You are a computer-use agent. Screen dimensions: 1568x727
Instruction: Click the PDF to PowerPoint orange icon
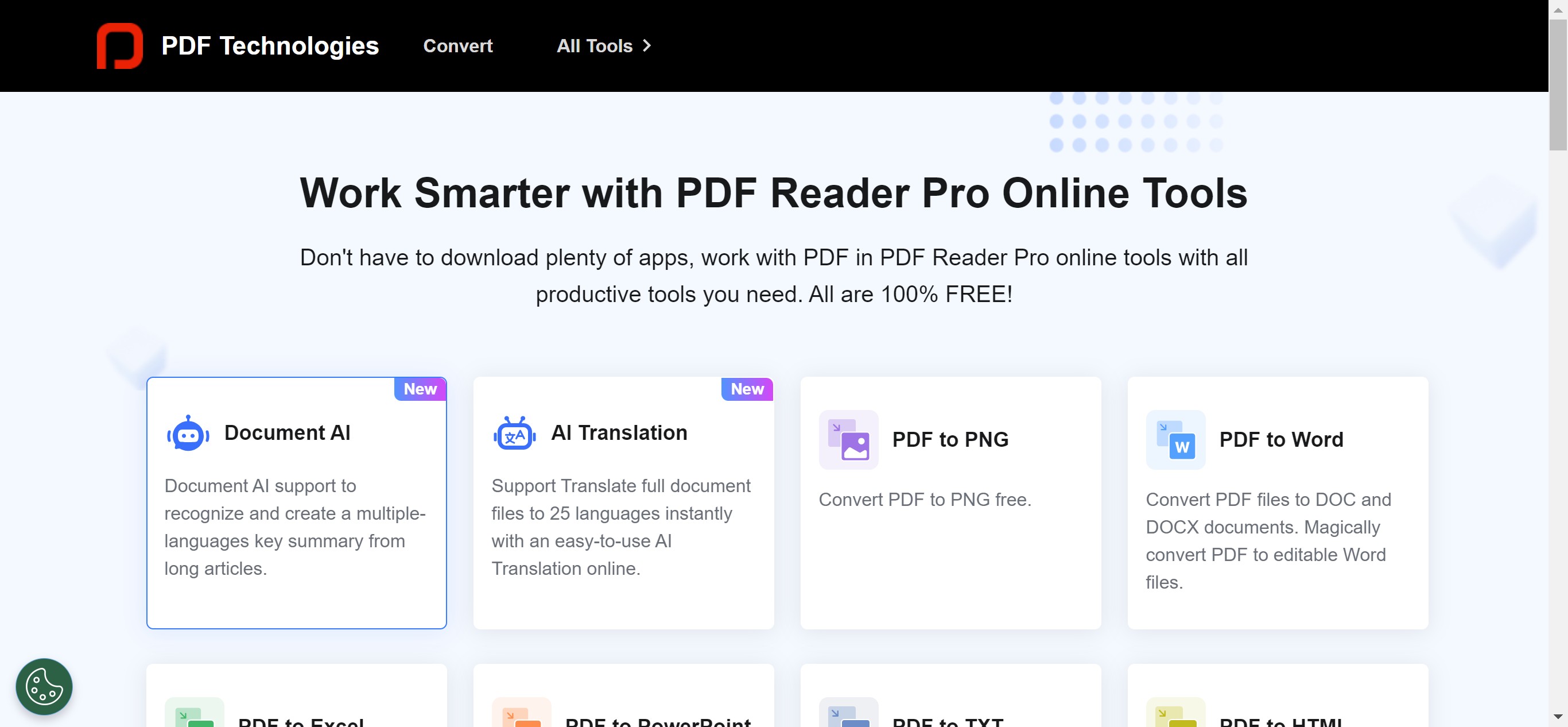click(x=521, y=715)
